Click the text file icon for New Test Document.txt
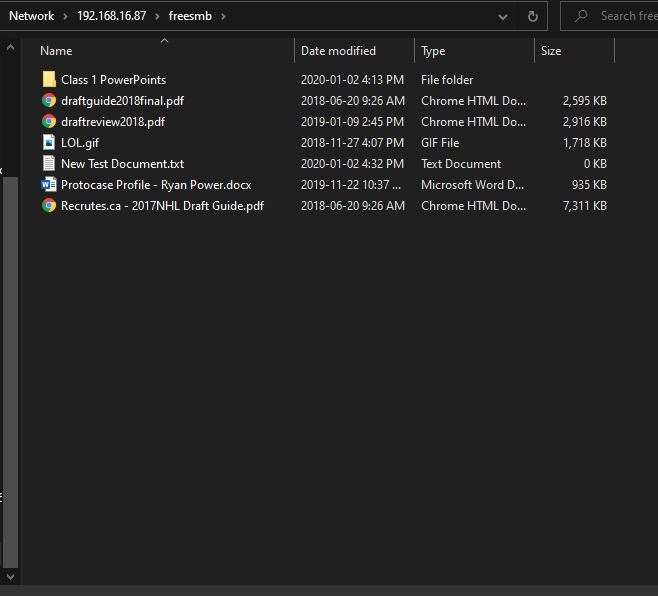 [49, 163]
